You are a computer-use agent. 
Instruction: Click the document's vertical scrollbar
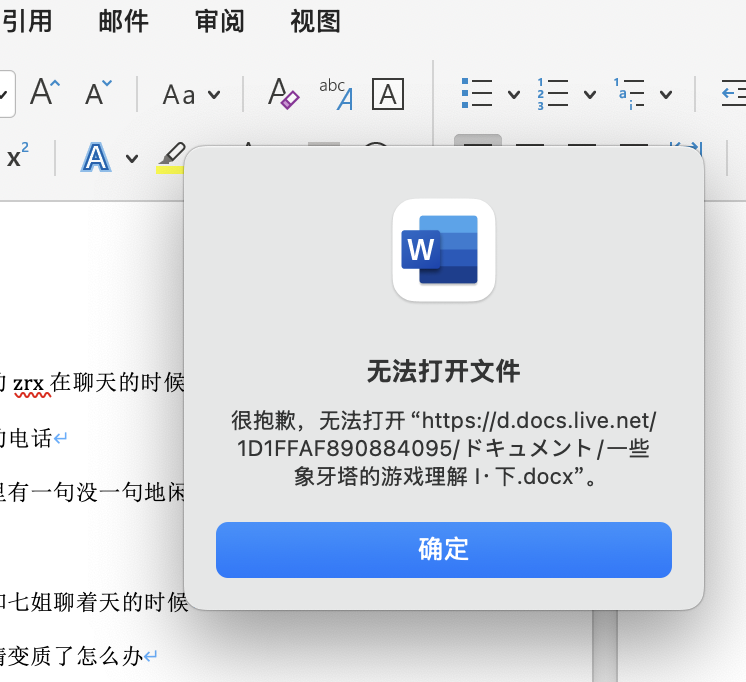[605, 646]
